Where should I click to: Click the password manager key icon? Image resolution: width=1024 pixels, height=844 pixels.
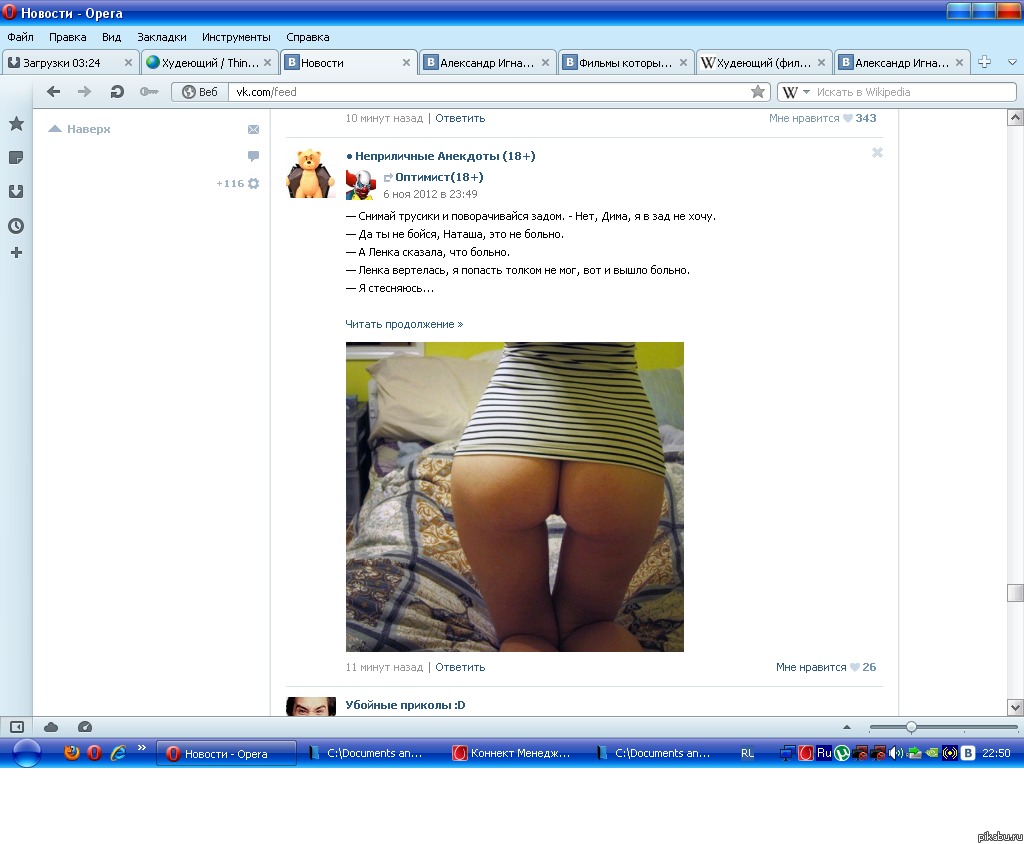[148, 92]
